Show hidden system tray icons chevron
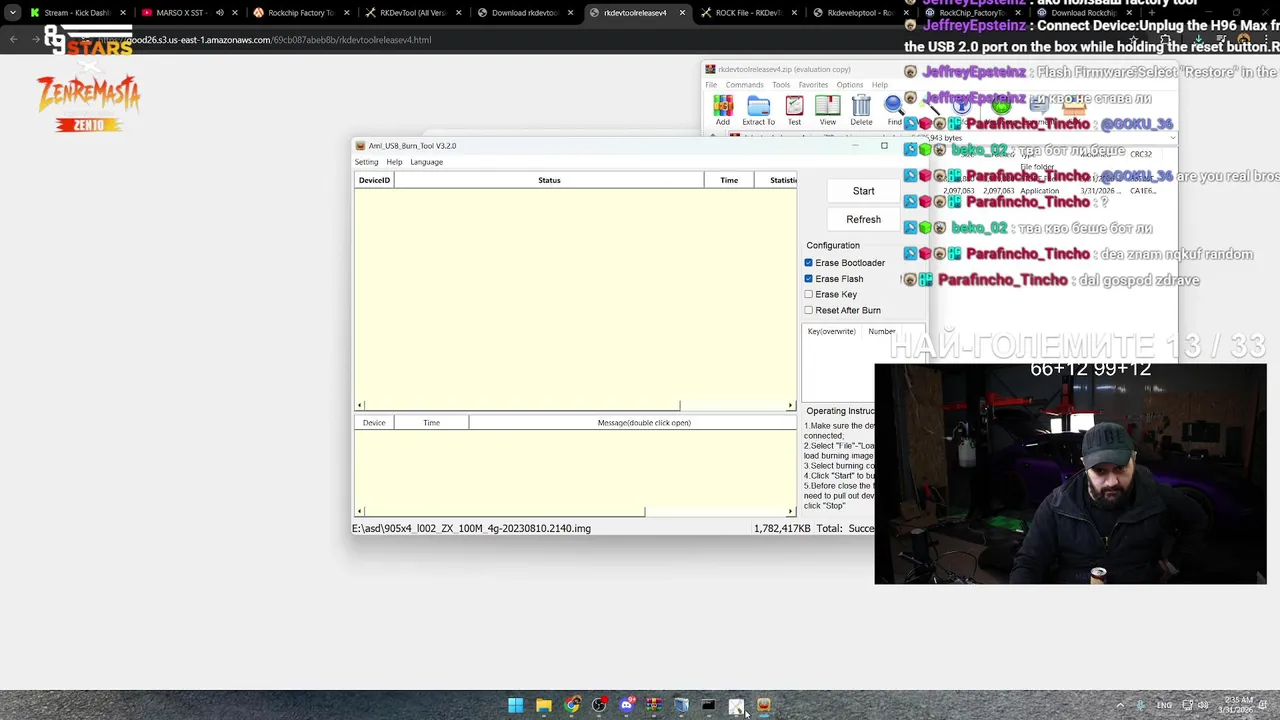This screenshot has width=1280, height=720. pos(1120,705)
